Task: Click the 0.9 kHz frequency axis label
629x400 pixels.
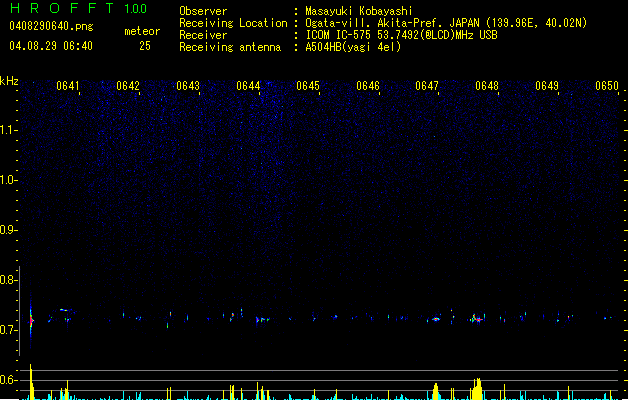Action: [x=8, y=230]
